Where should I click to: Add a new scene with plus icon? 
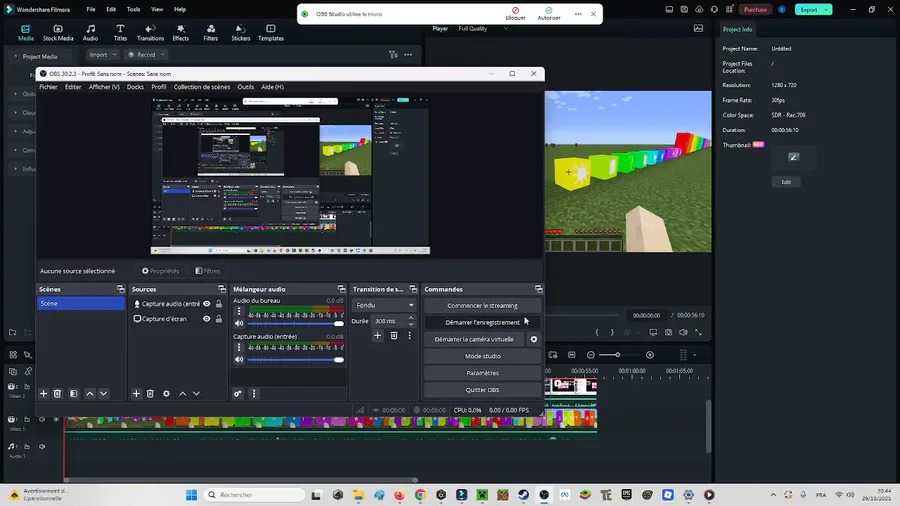(x=44, y=394)
